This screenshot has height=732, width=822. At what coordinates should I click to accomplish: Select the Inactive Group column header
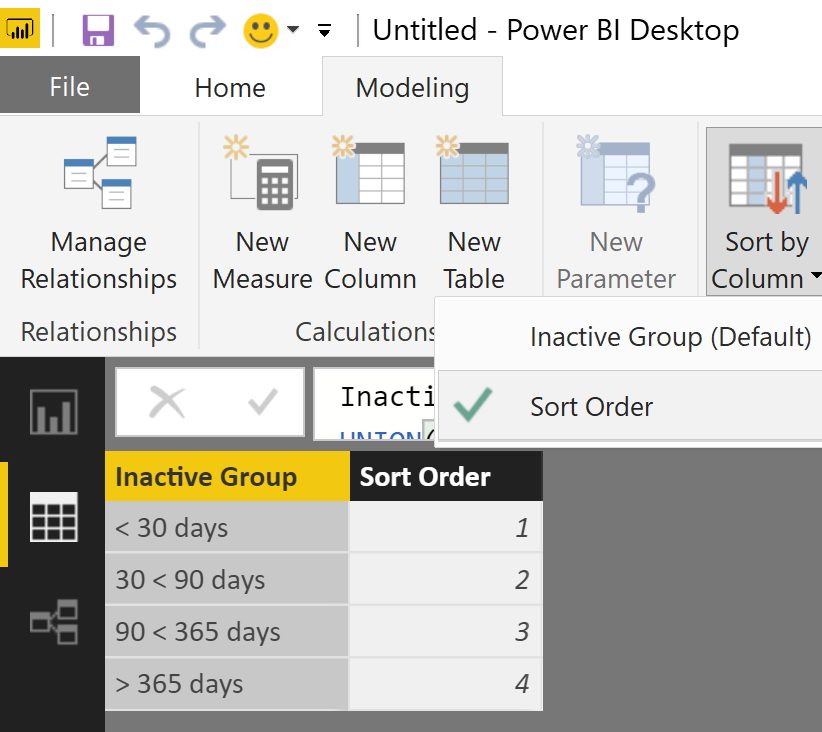[227, 477]
